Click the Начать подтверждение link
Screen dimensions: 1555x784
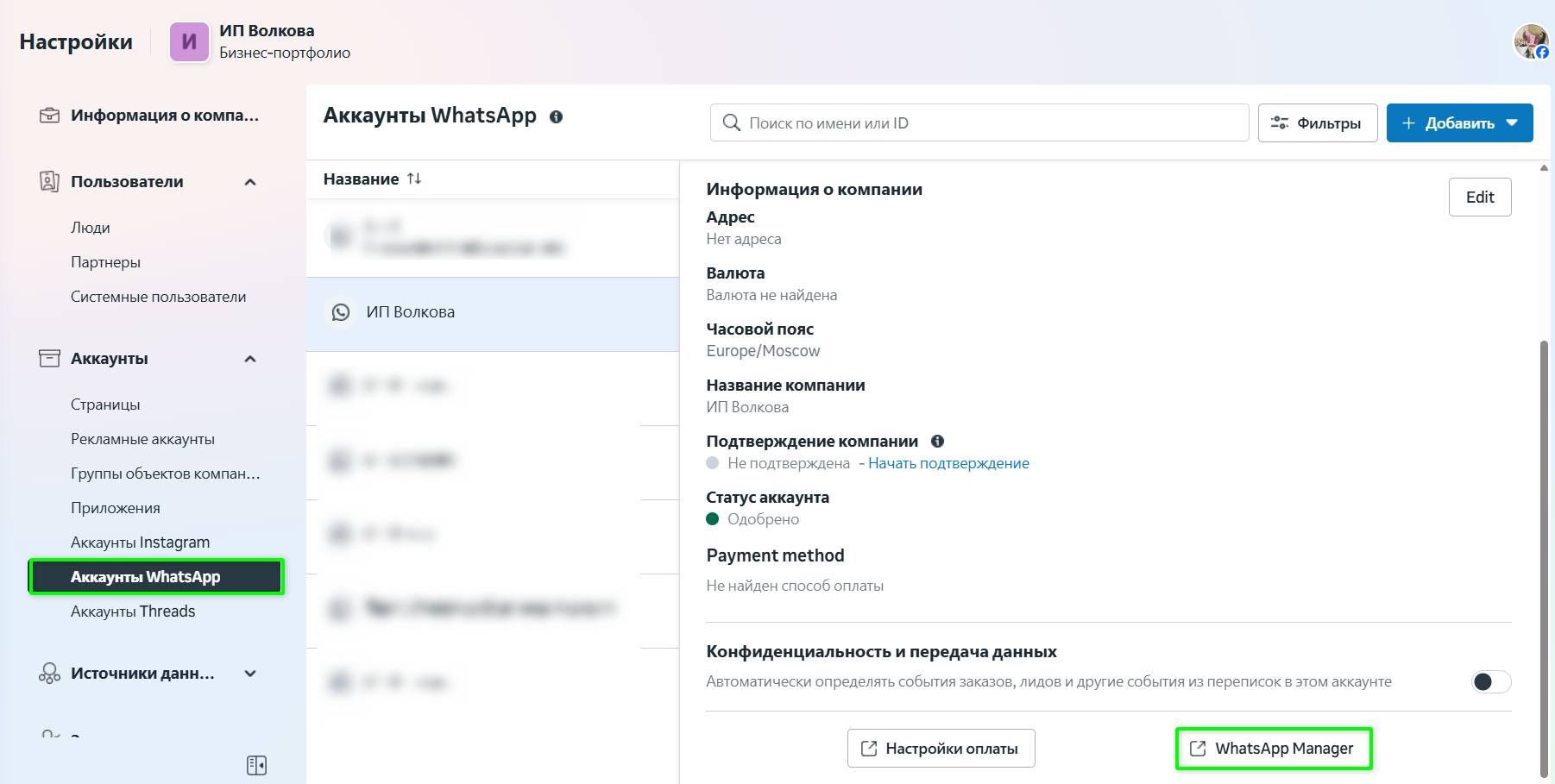948,463
